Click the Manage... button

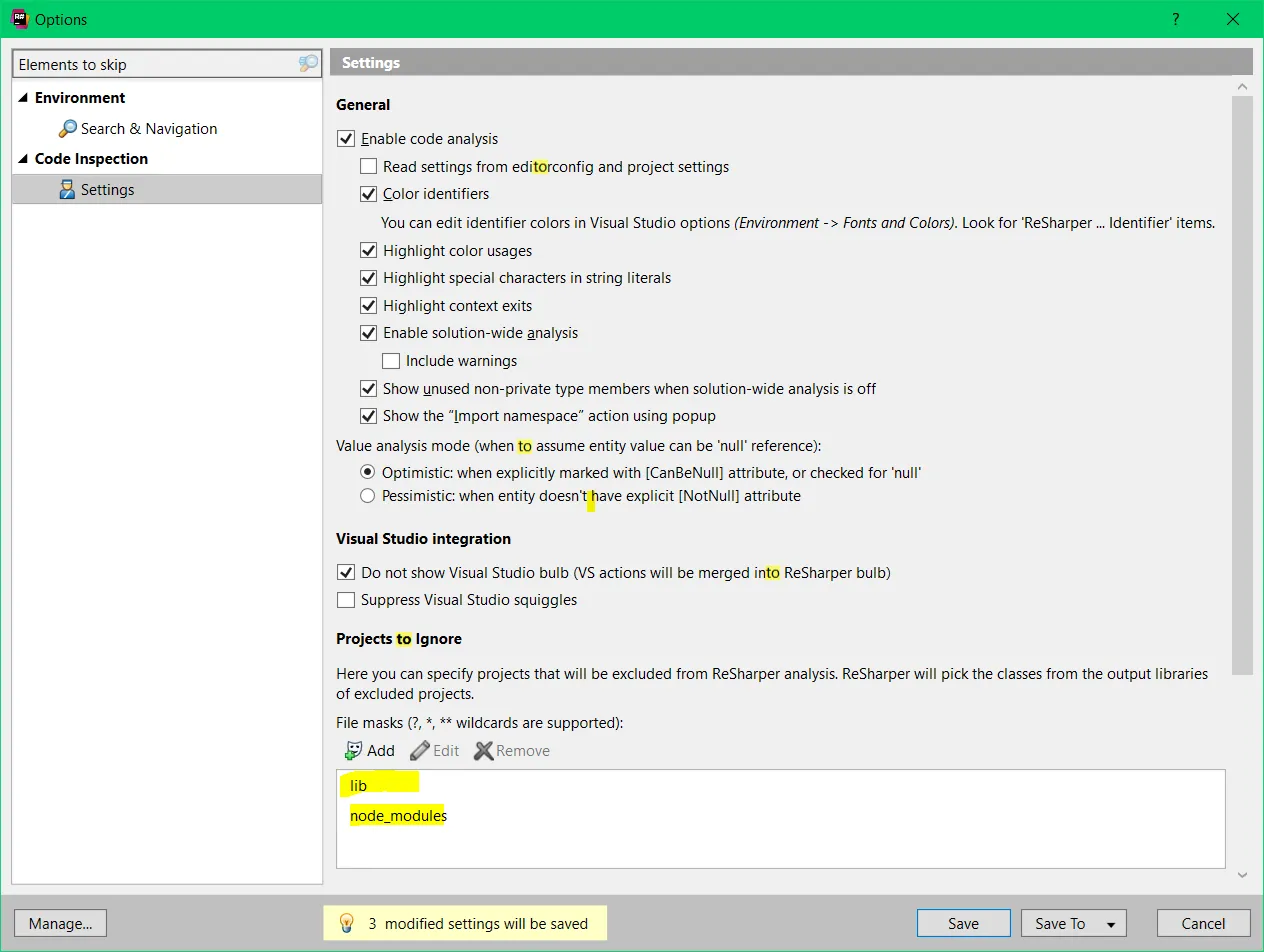click(60, 923)
